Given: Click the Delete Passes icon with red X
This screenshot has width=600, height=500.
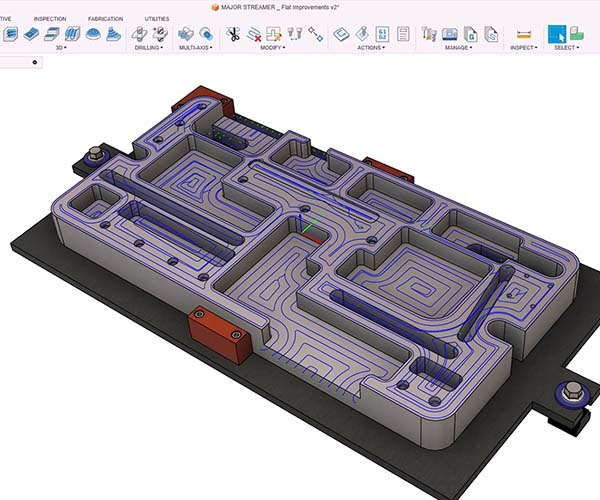Looking at the screenshot, I should pyautogui.click(x=253, y=34).
